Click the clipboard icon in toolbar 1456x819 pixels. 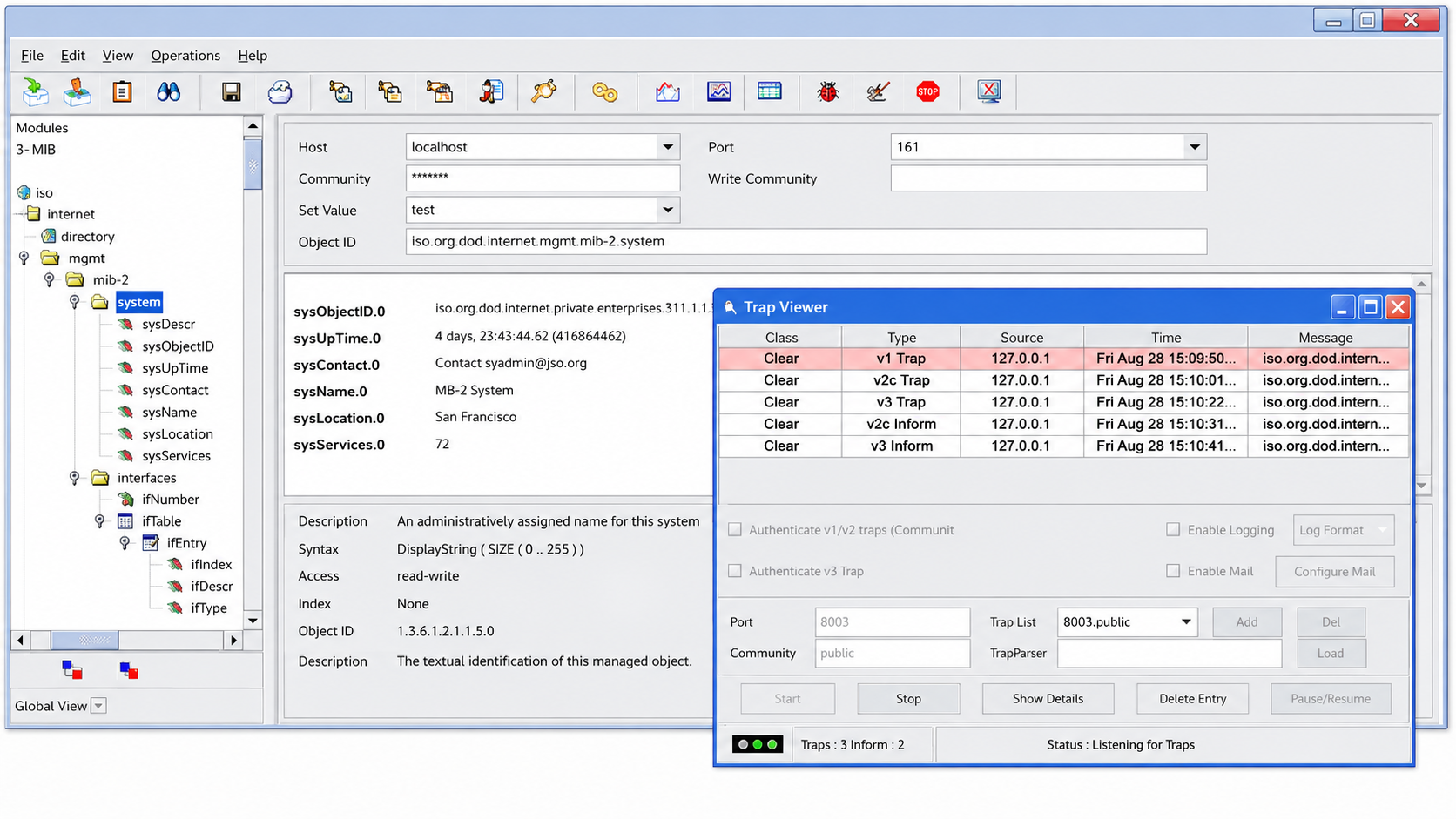(x=122, y=91)
